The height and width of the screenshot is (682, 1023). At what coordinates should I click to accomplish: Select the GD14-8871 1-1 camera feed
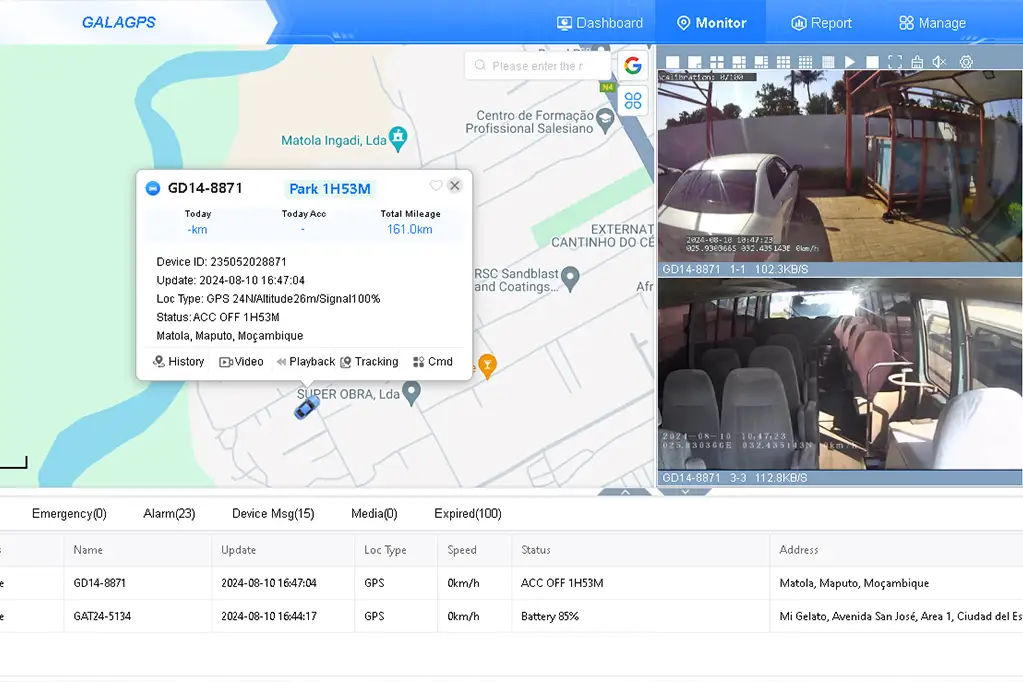tap(840, 166)
